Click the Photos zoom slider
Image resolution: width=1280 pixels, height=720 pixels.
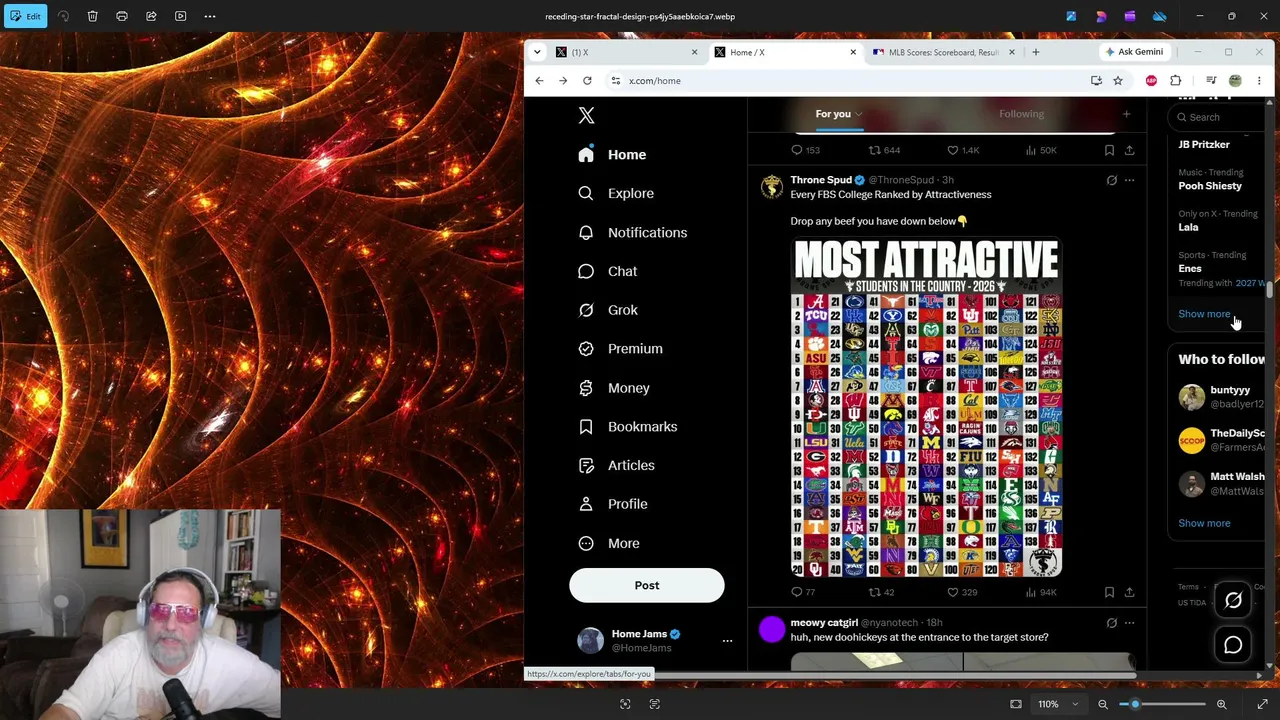(1162, 704)
